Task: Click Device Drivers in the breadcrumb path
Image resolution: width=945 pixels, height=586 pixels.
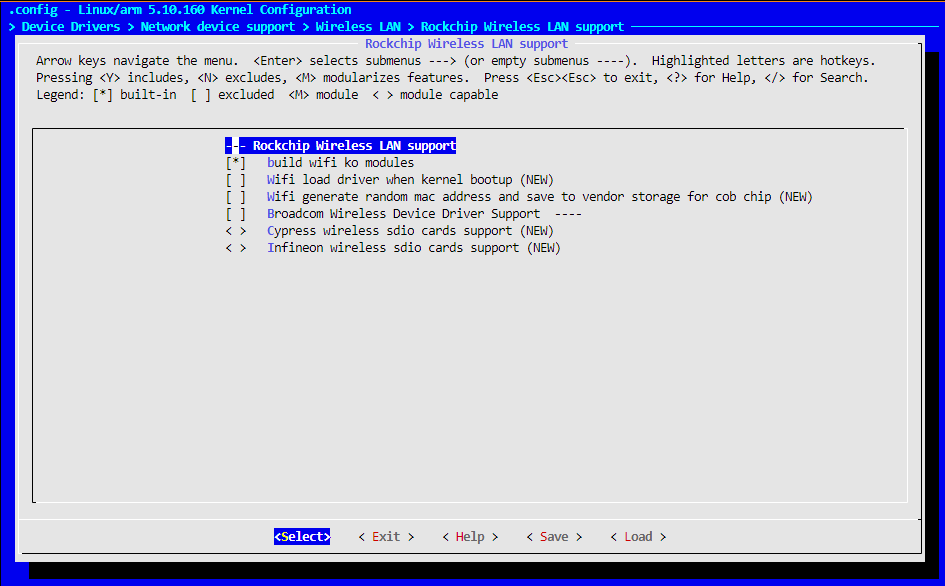Action: [x=71, y=27]
